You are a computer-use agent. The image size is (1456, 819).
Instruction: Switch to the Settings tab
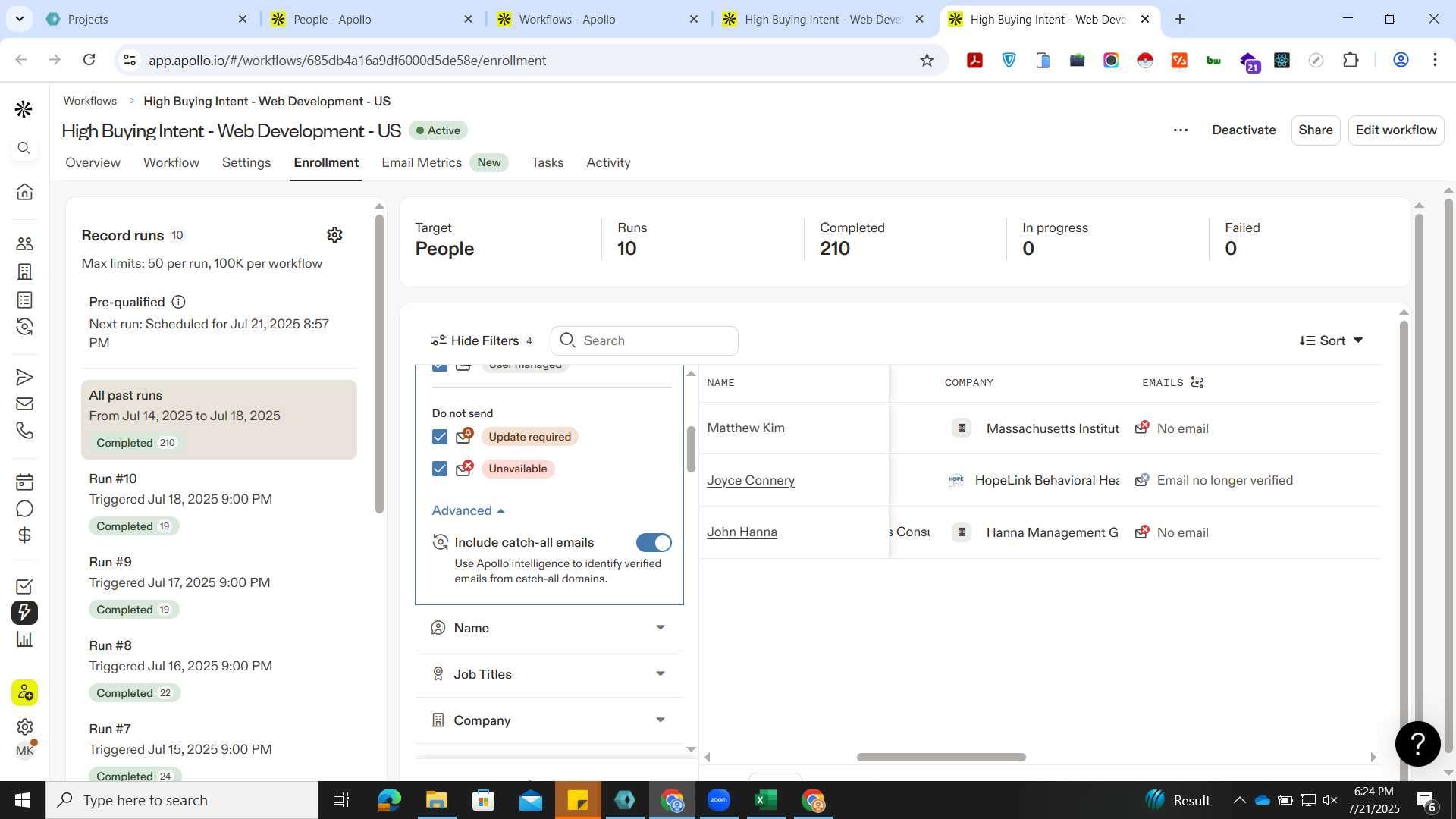[x=246, y=162]
